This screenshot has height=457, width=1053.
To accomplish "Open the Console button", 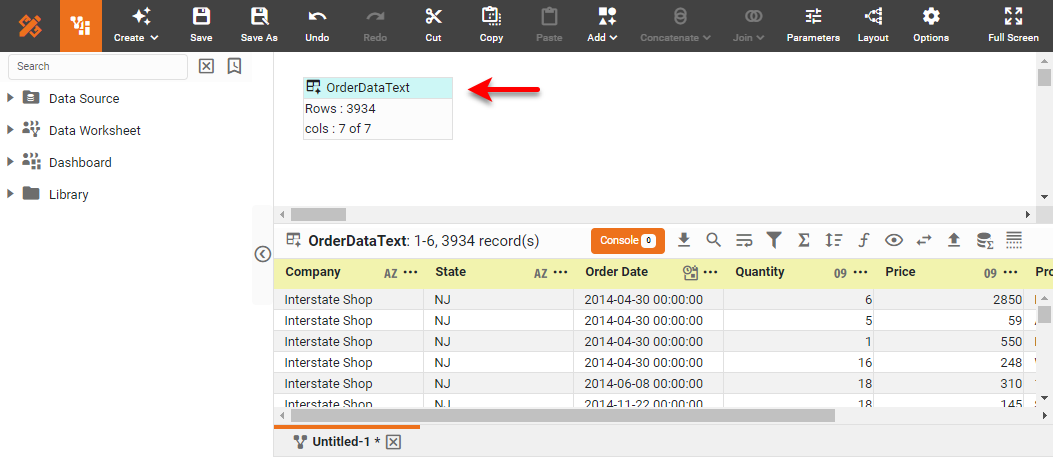I will coord(628,240).
